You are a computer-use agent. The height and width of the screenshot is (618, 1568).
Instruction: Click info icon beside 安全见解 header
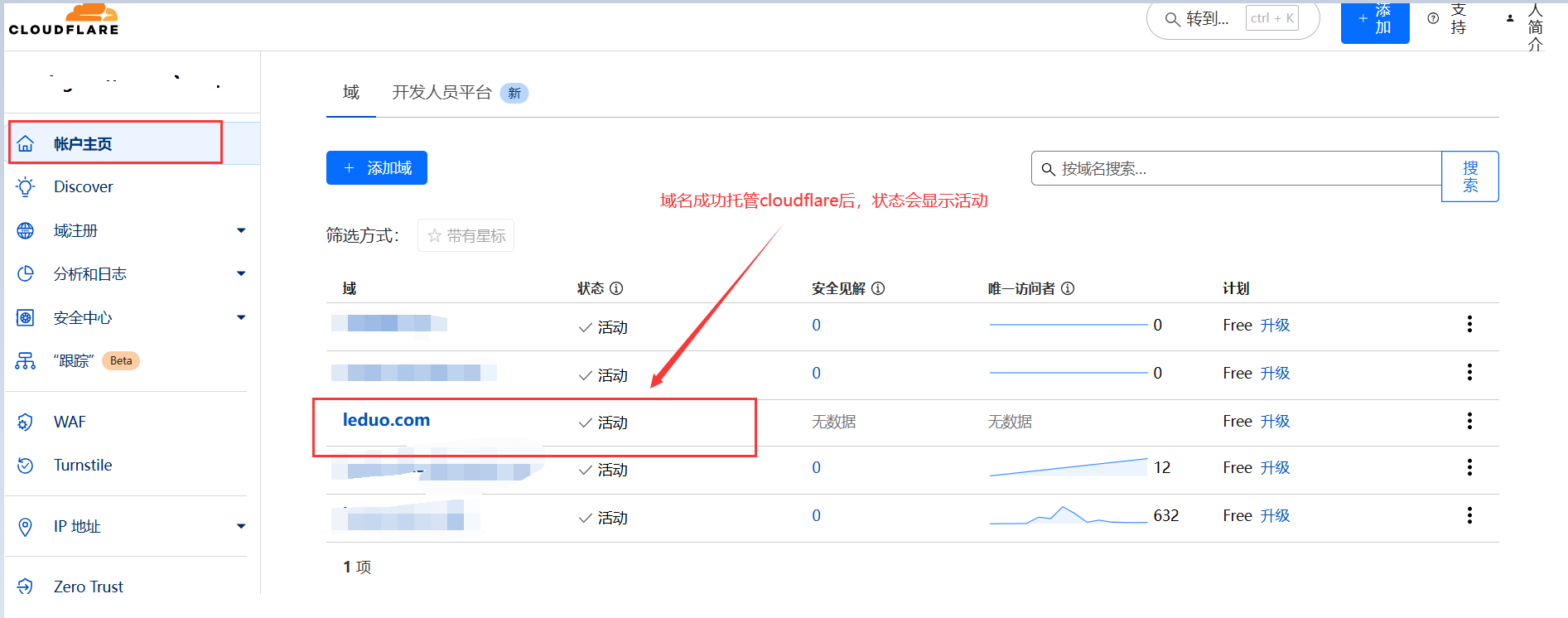point(878,288)
